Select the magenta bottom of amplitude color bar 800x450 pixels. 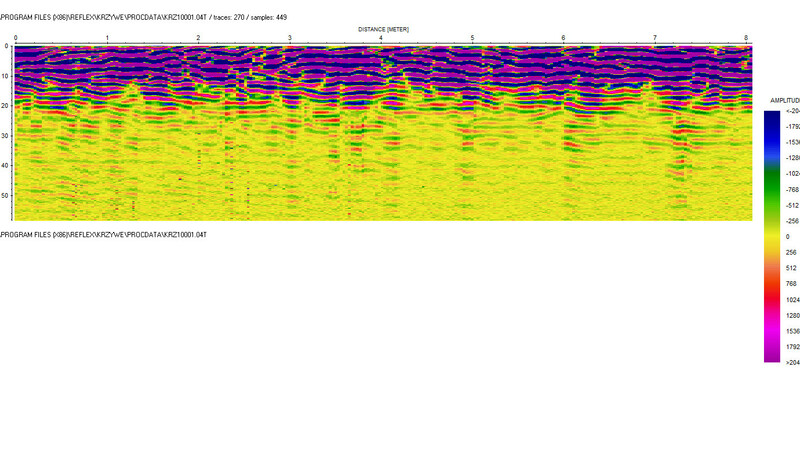coord(772,352)
